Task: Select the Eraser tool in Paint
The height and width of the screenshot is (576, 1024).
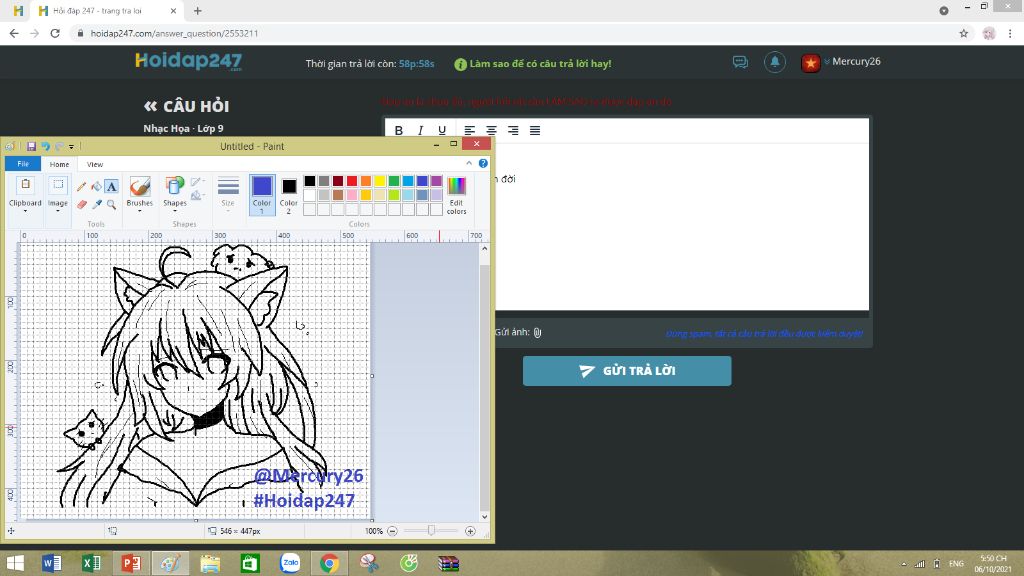Action: pyautogui.click(x=82, y=204)
